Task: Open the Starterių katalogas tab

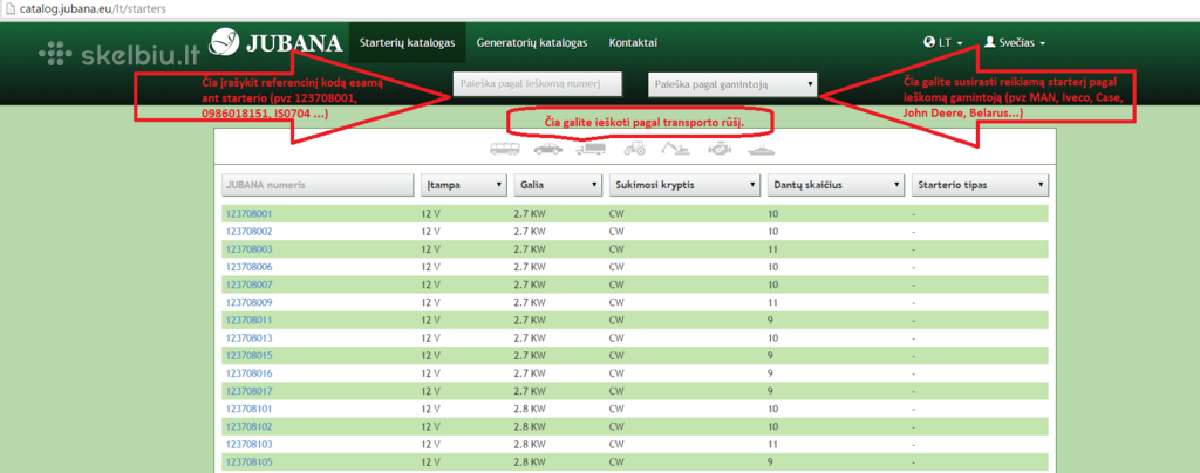Action: click(408, 43)
